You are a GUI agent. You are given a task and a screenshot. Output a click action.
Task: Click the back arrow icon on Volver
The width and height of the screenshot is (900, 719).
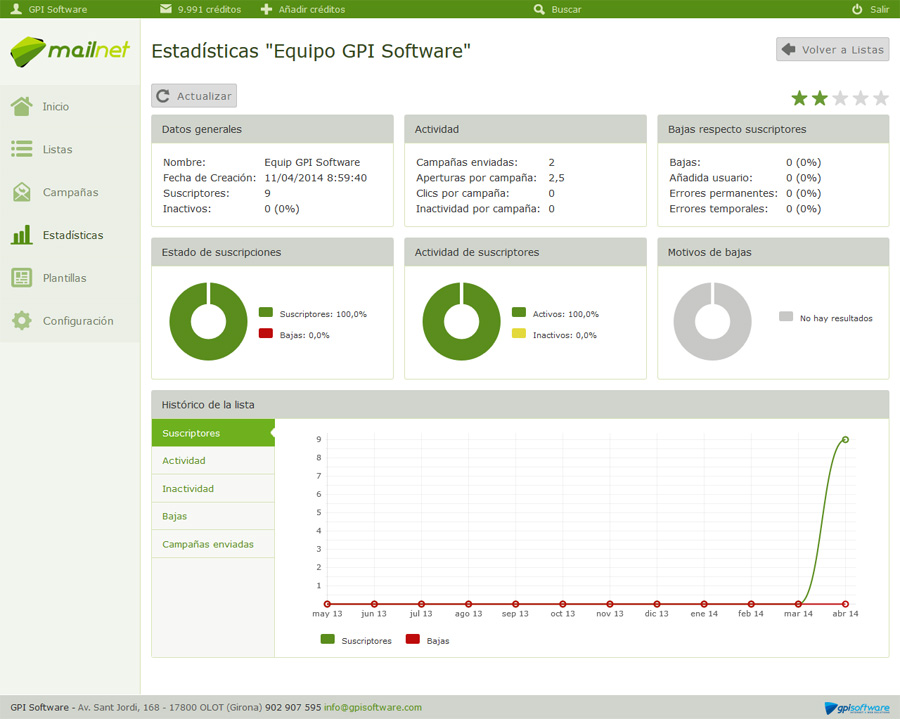(789, 49)
